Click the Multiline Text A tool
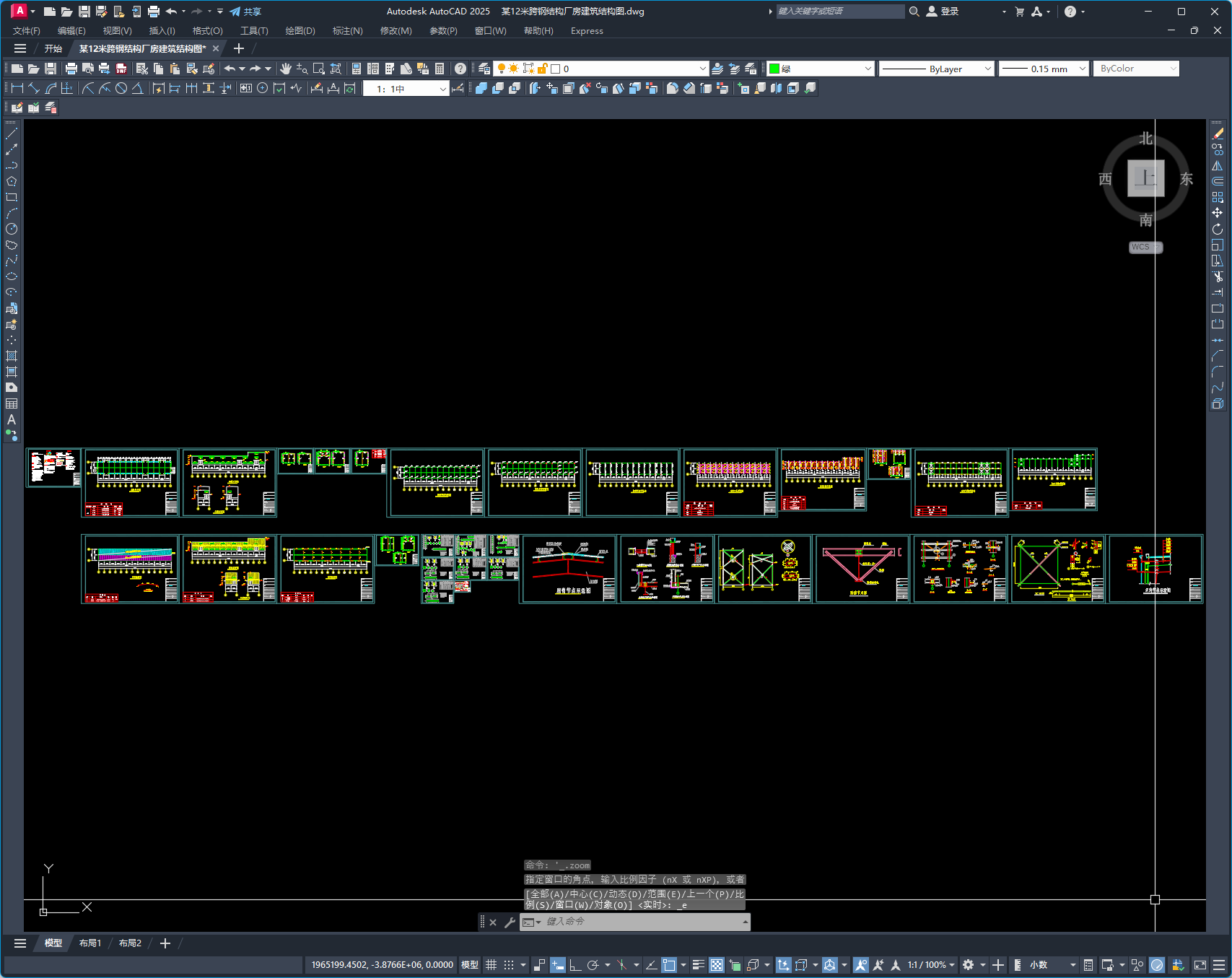 click(x=12, y=419)
